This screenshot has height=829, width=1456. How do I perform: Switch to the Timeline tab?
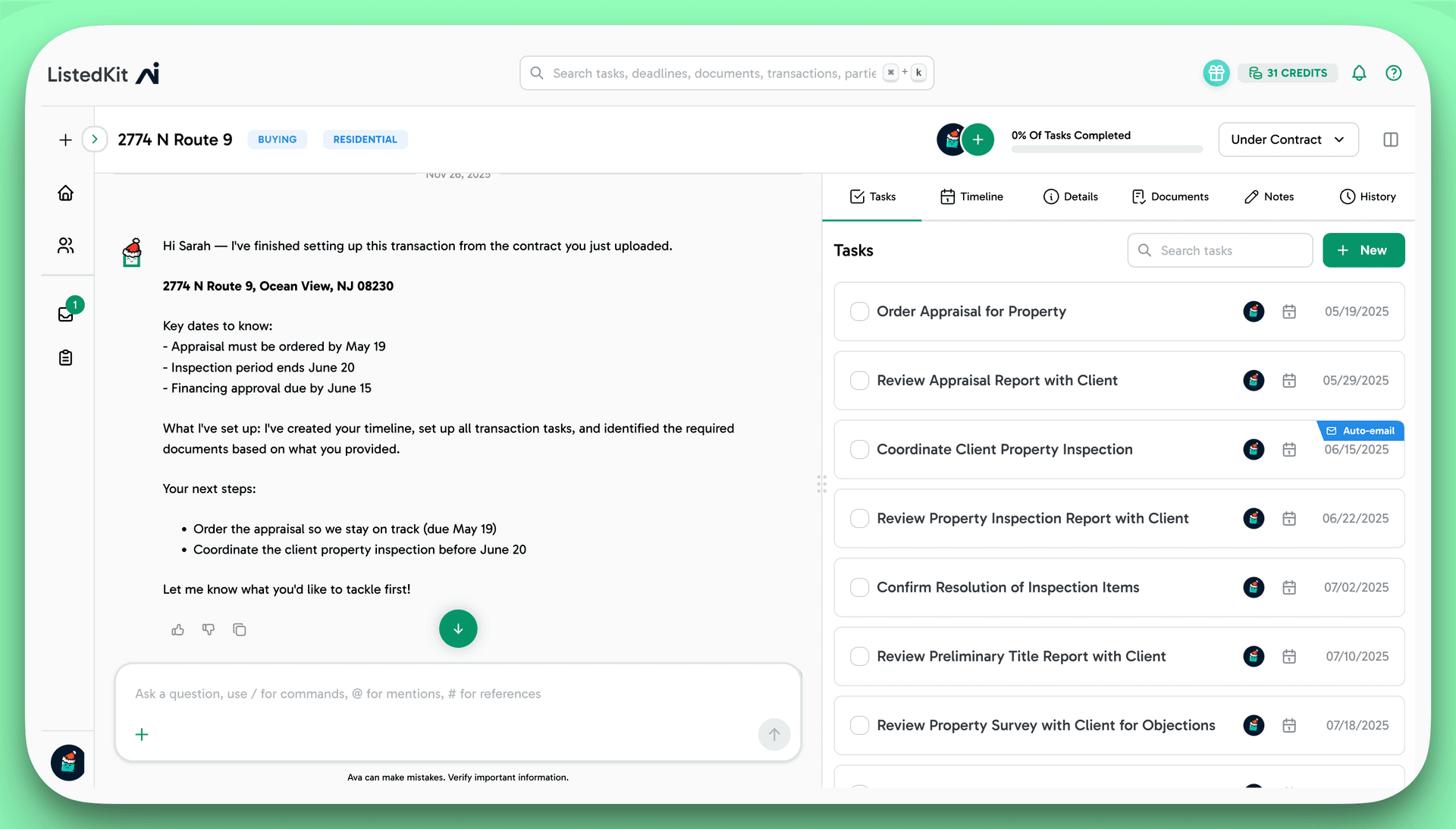click(x=971, y=196)
